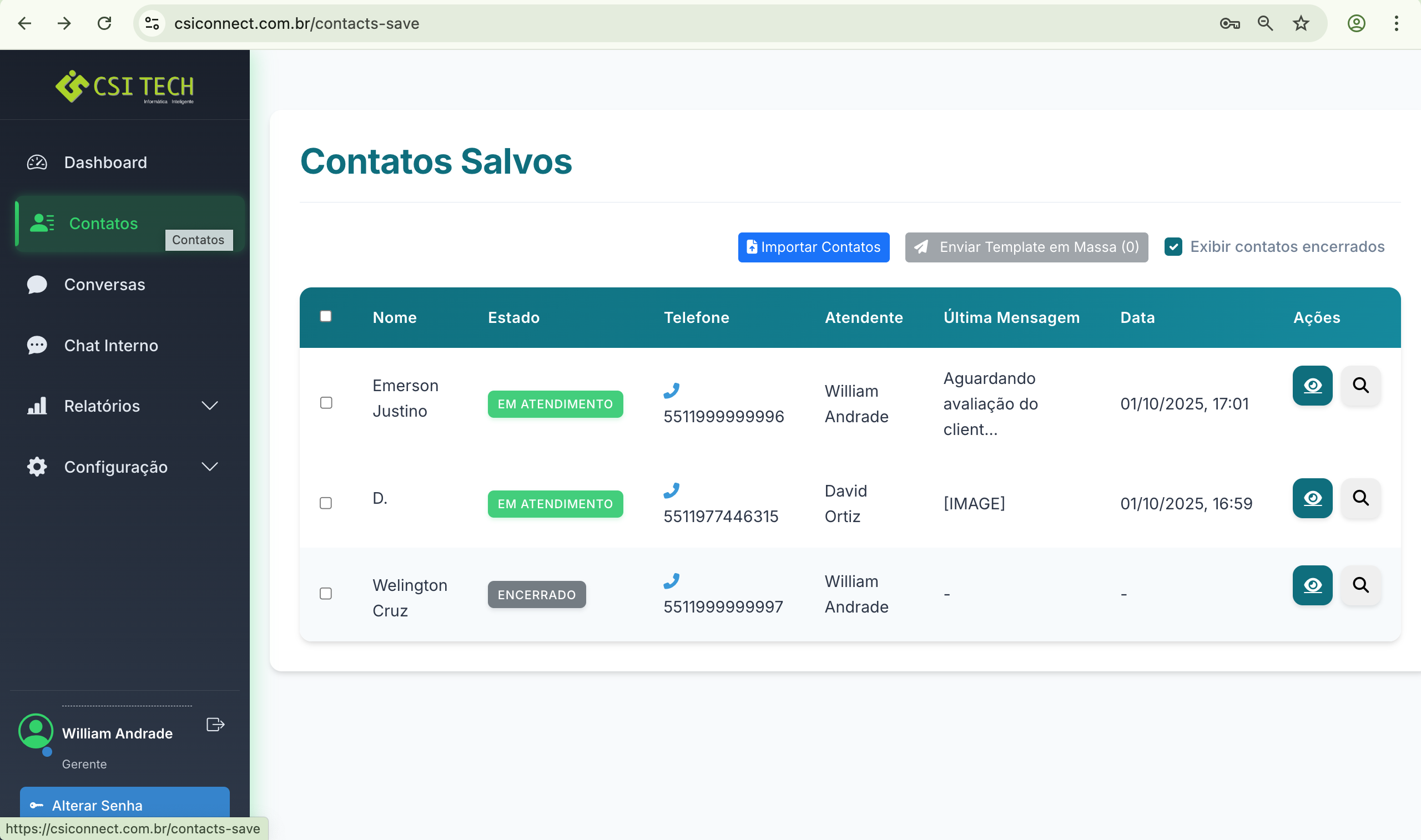The width and height of the screenshot is (1421, 840).
Task: Expand the Relatórios submenu
Action: tap(209, 406)
